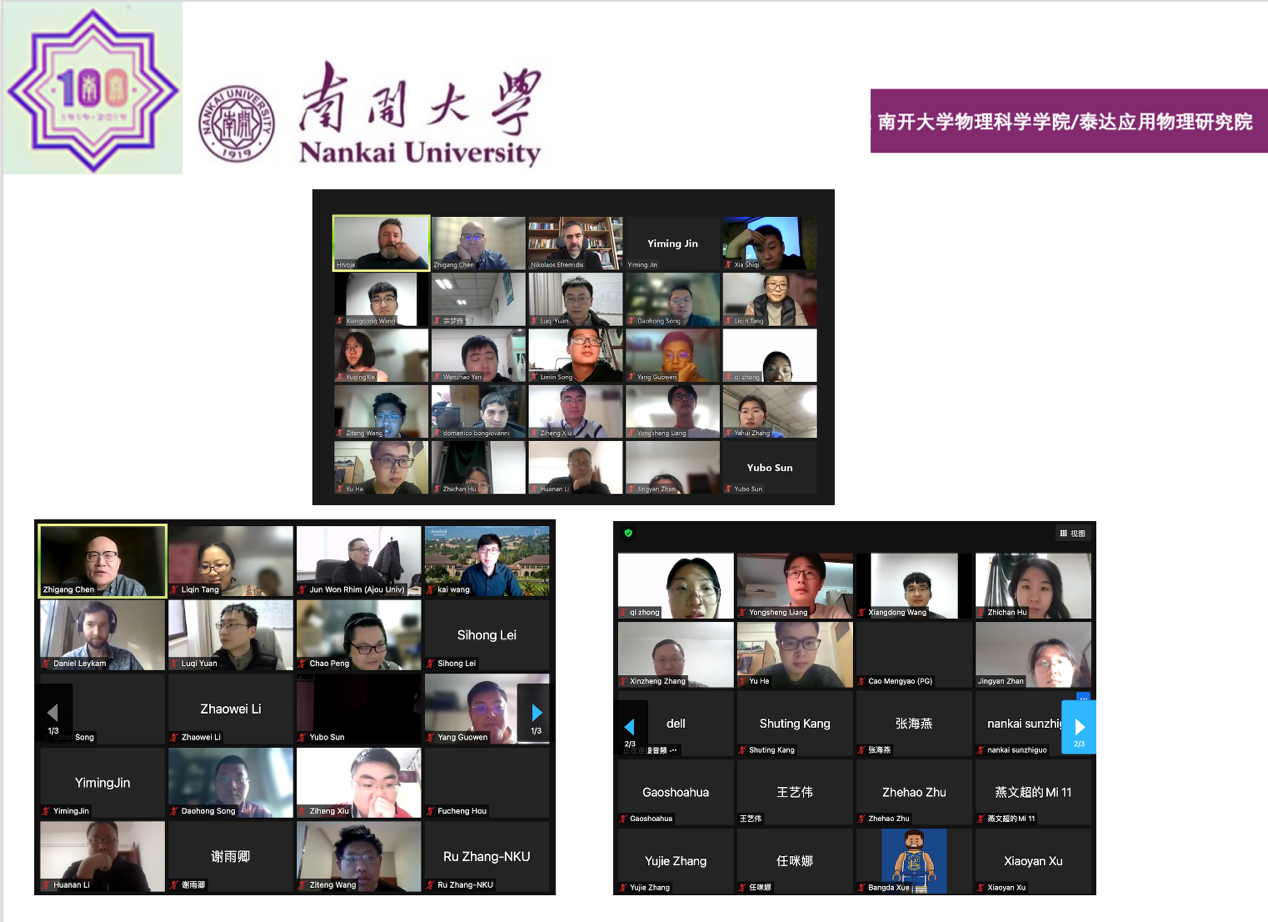
Task: Click the purple 100th anniversary emblem
Action: [x=92, y=89]
